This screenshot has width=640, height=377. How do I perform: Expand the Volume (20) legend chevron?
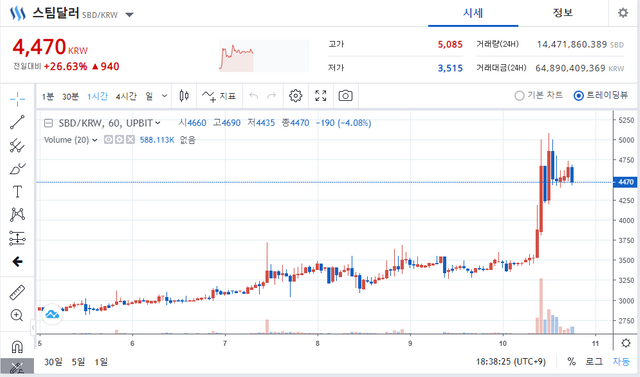pos(95,140)
